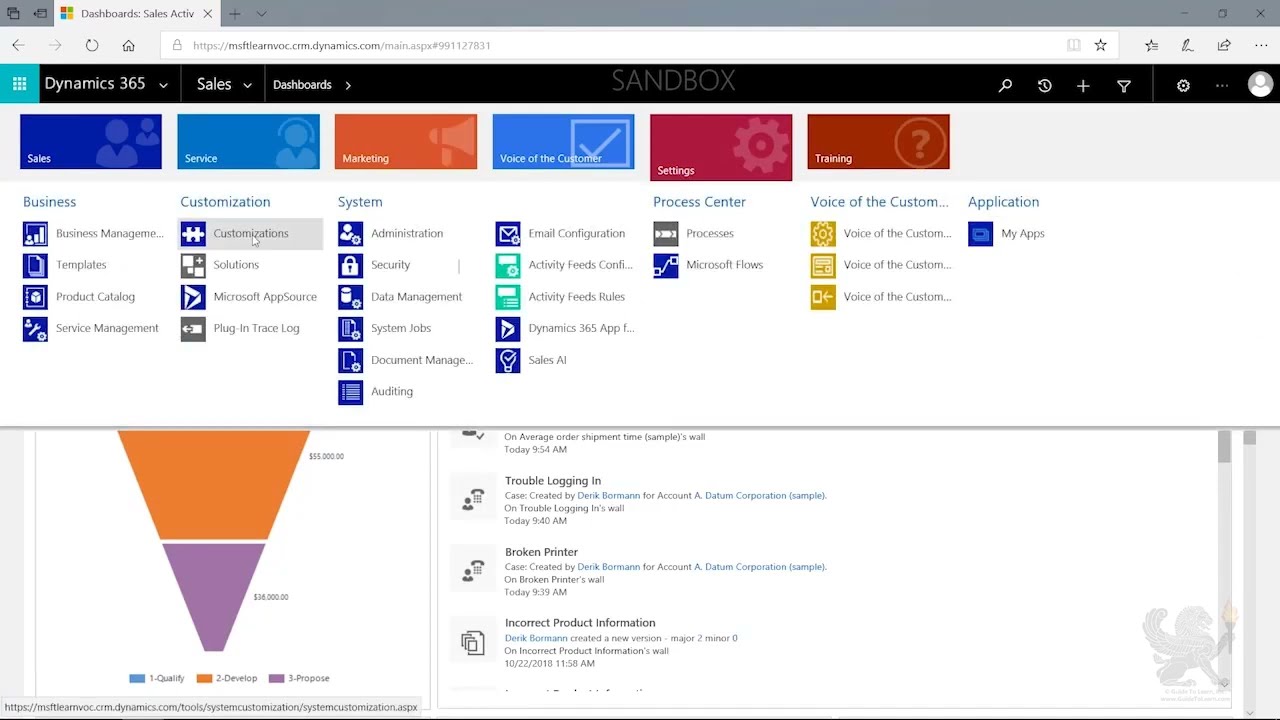
Task: Expand the Dynamics 365 dropdown
Action: (163, 85)
